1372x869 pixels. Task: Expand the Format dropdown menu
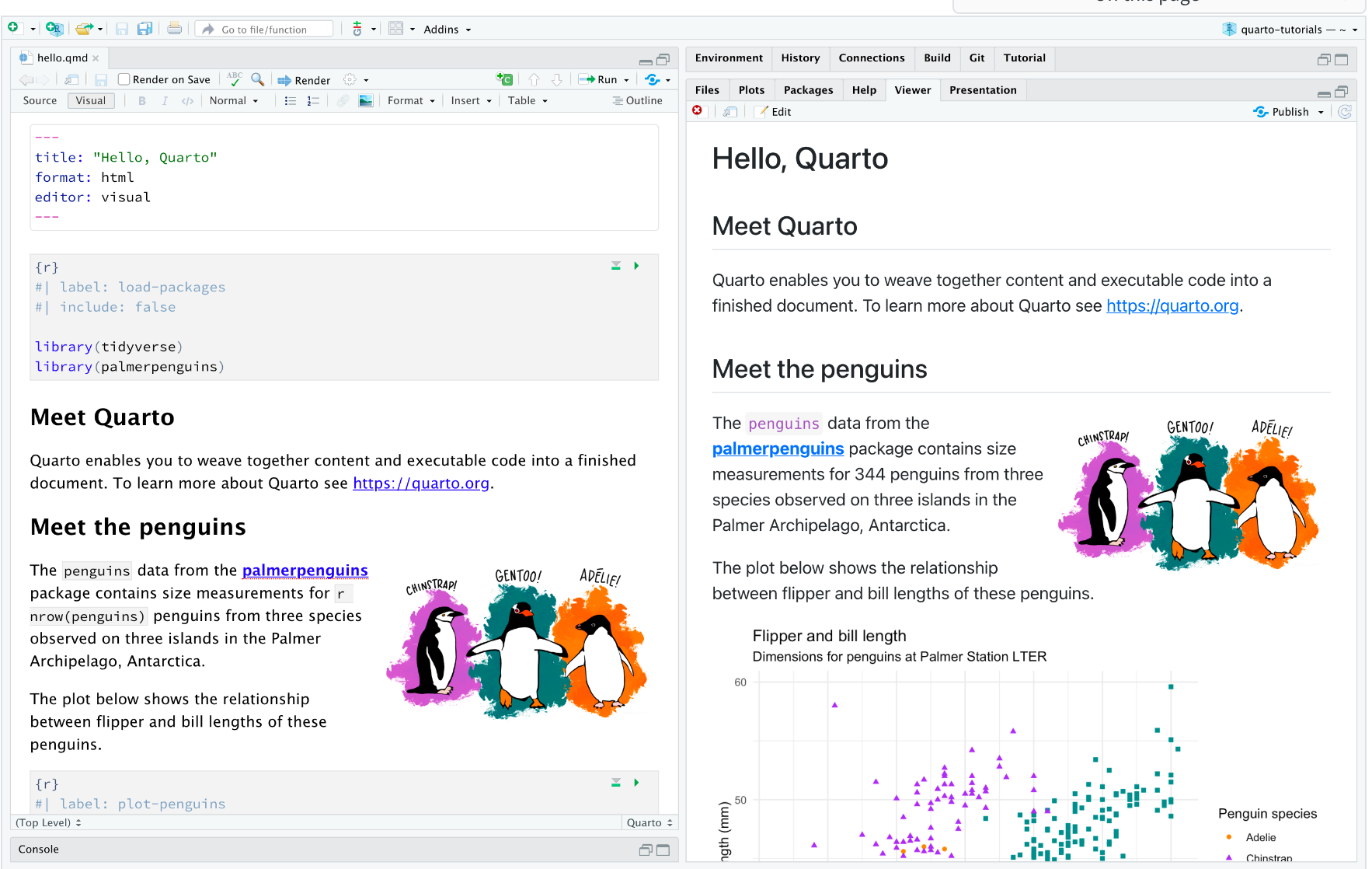tap(411, 101)
